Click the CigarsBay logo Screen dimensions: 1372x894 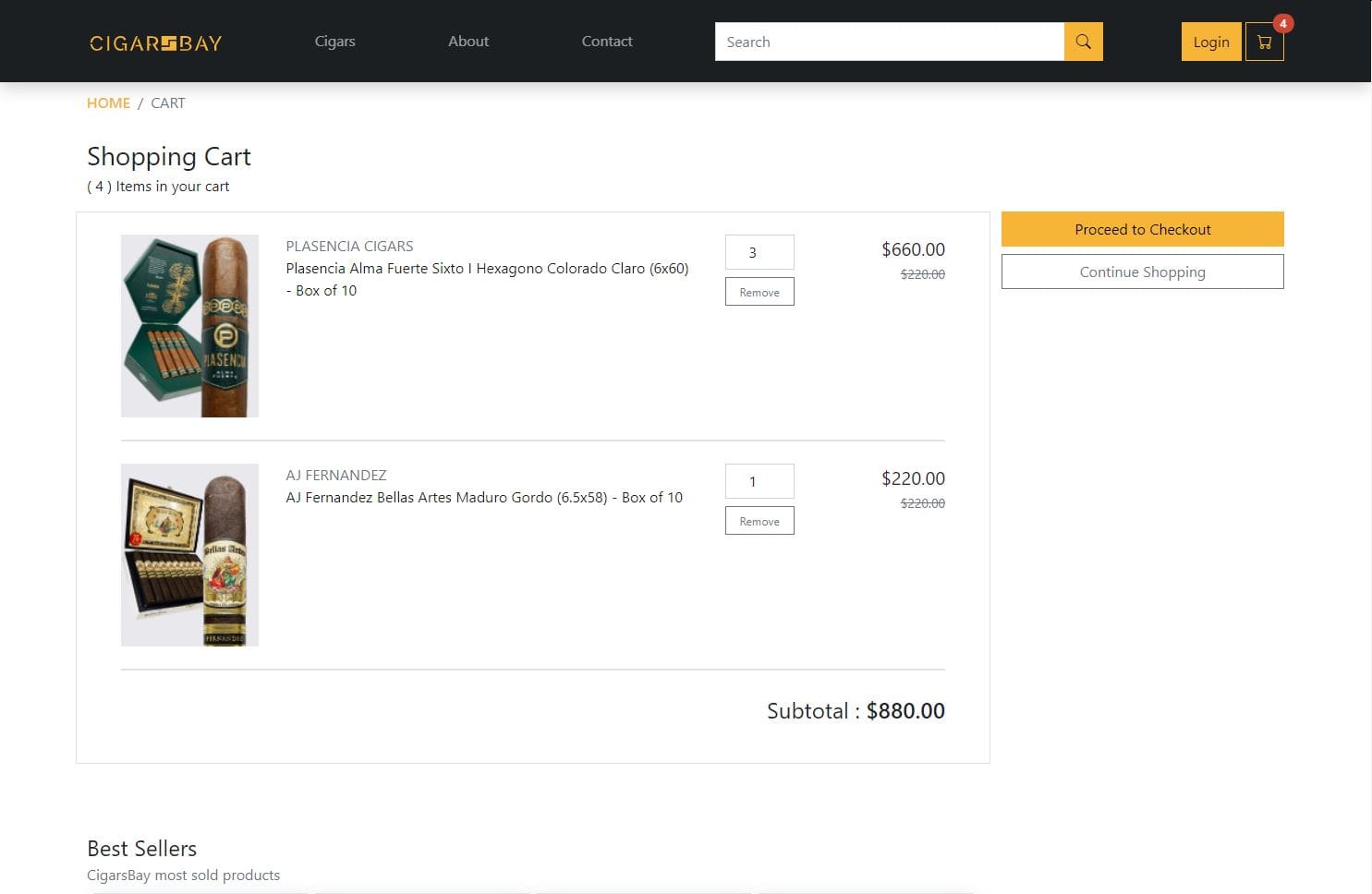tap(155, 42)
